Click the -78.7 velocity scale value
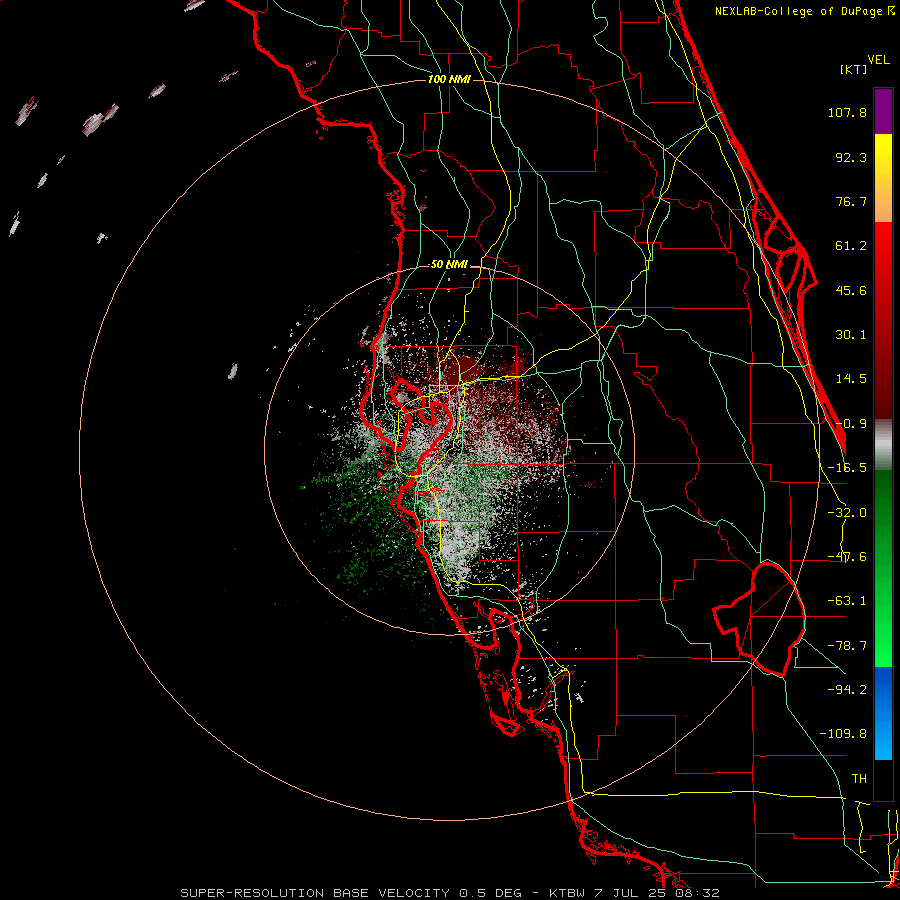Image resolution: width=900 pixels, height=900 pixels. (847, 646)
